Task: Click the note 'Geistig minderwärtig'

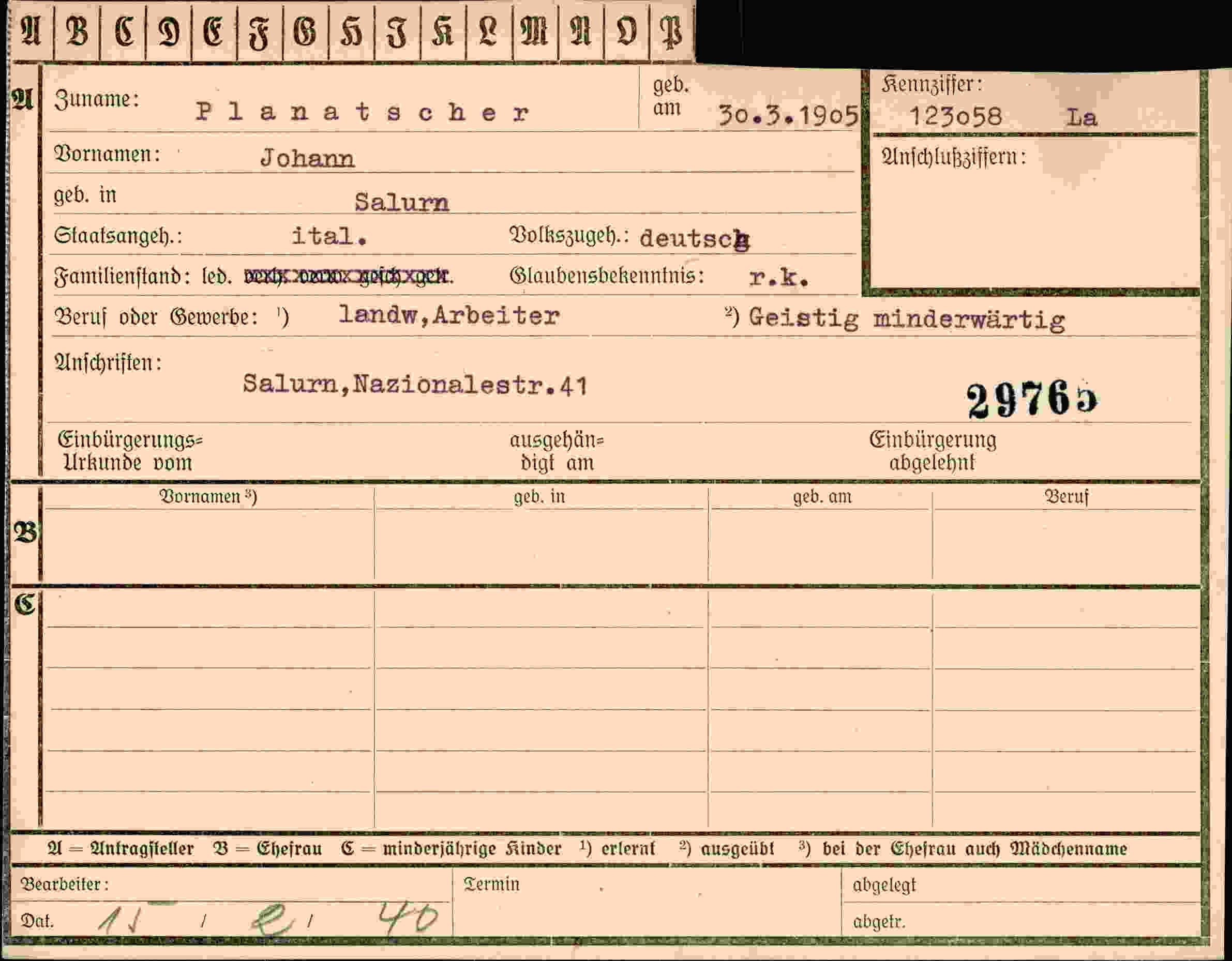Action: pyautogui.click(x=907, y=320)
